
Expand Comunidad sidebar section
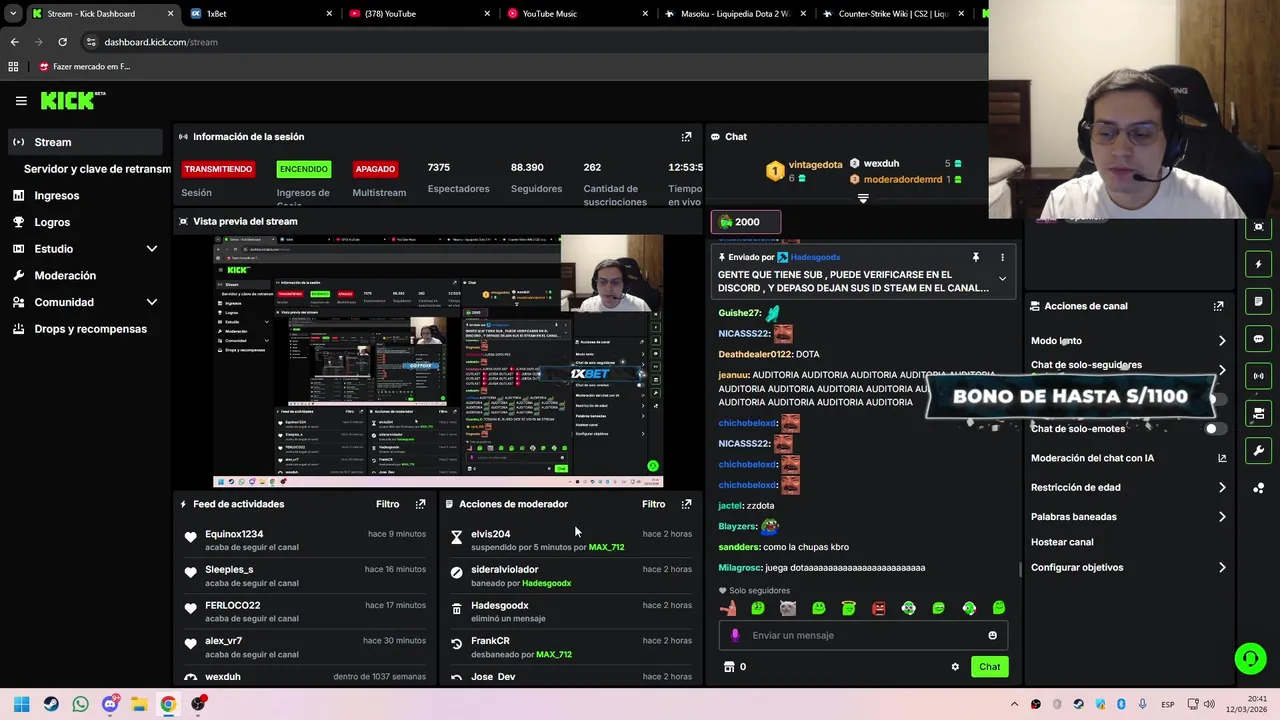coord(152,302)
